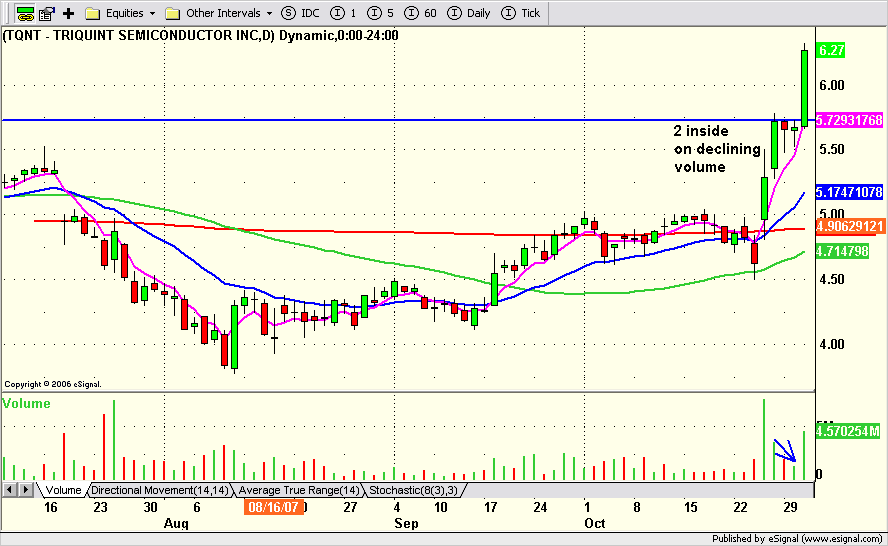The height and width of the screenshot is (546, 888).
Task: Click the orange 08/16/07 date marker
Action: [x=273, y=507]
